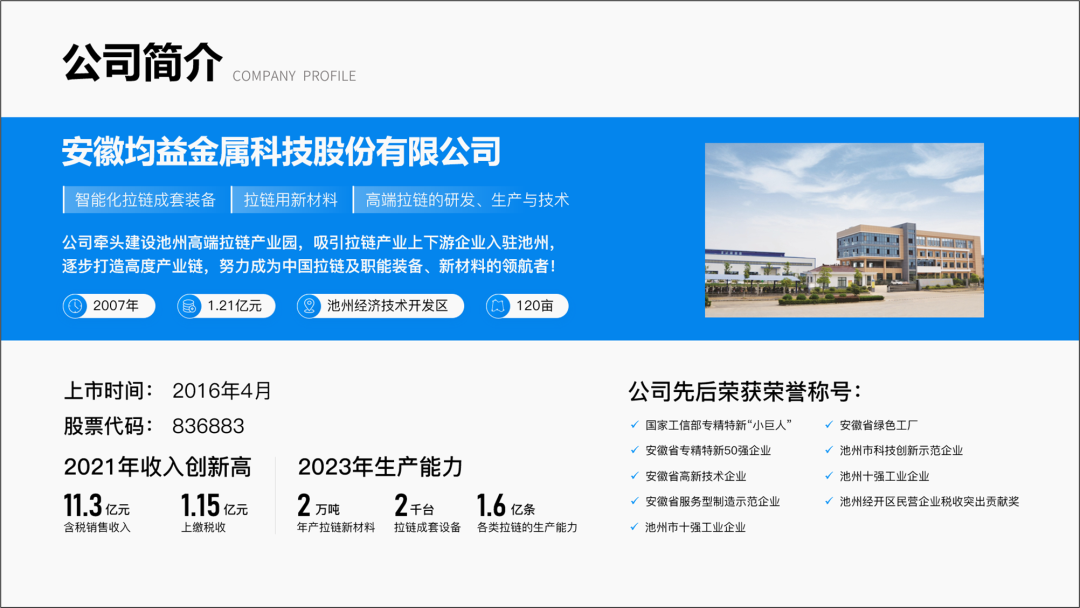Click the 上市时间： label

tap(109, 390)
